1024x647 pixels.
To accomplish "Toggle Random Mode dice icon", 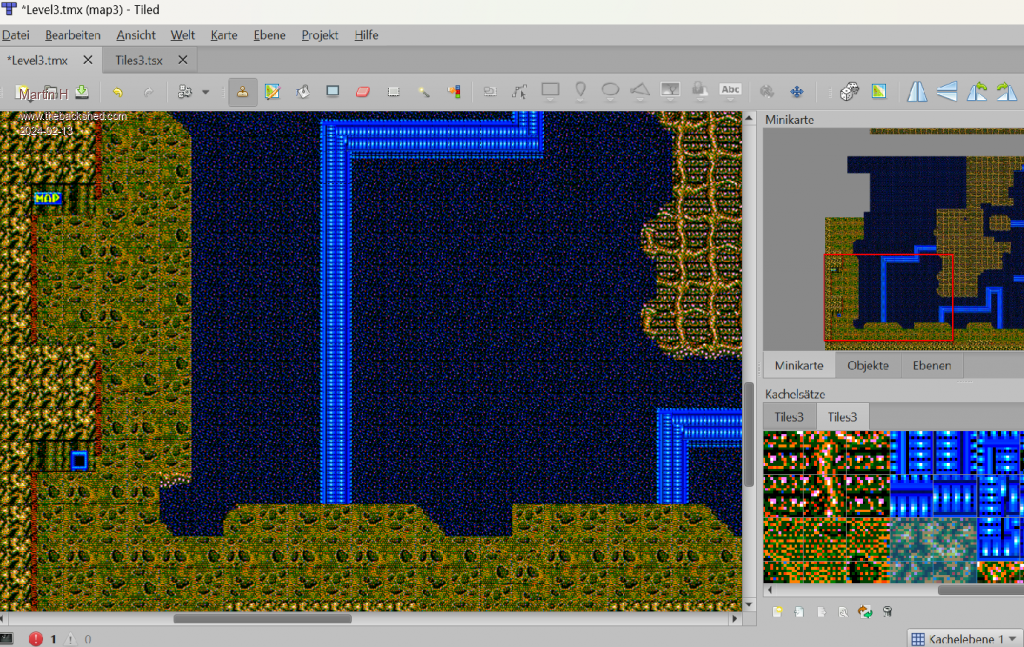I will (848, 92).
